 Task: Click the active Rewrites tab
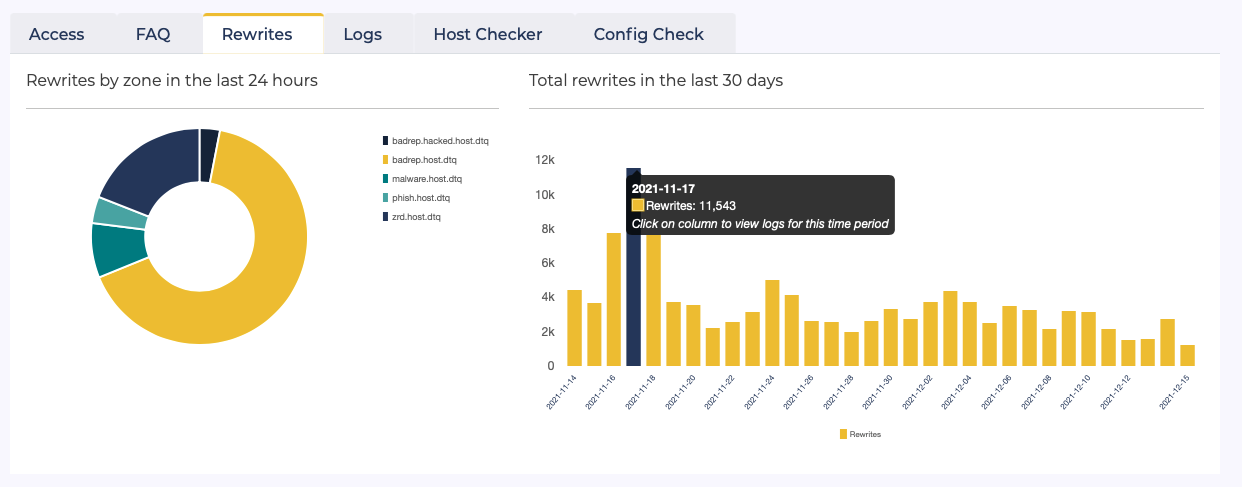[x=257, y=34]
